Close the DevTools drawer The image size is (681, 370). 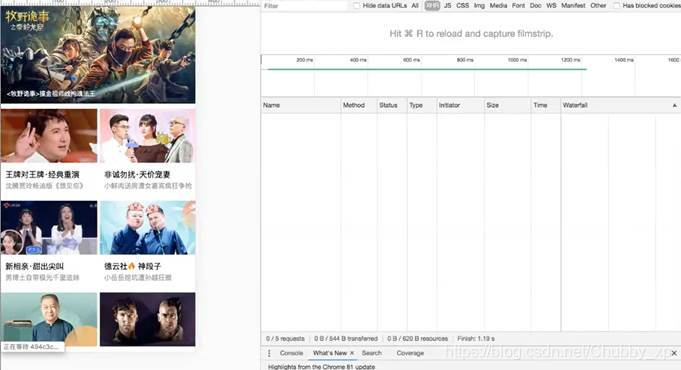tap(674, 353)
